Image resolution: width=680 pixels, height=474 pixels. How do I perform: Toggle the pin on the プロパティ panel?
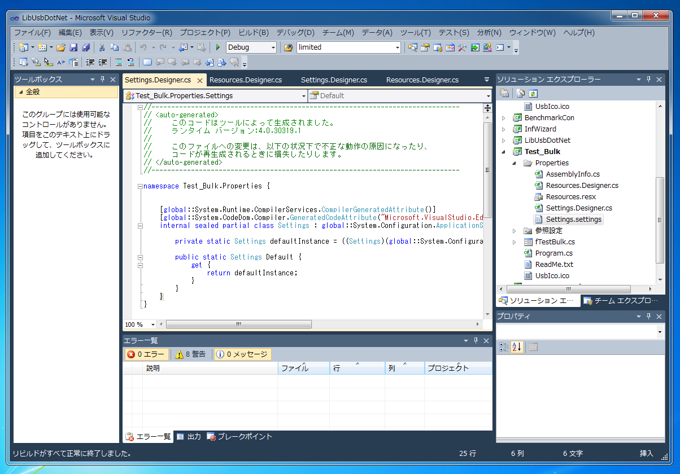(x=648, y=316)
